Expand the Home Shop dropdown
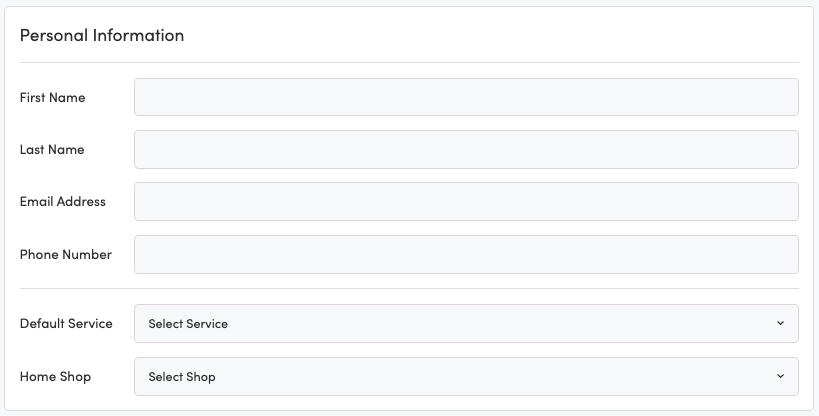 pyautogui.click(x=466, y=377)
